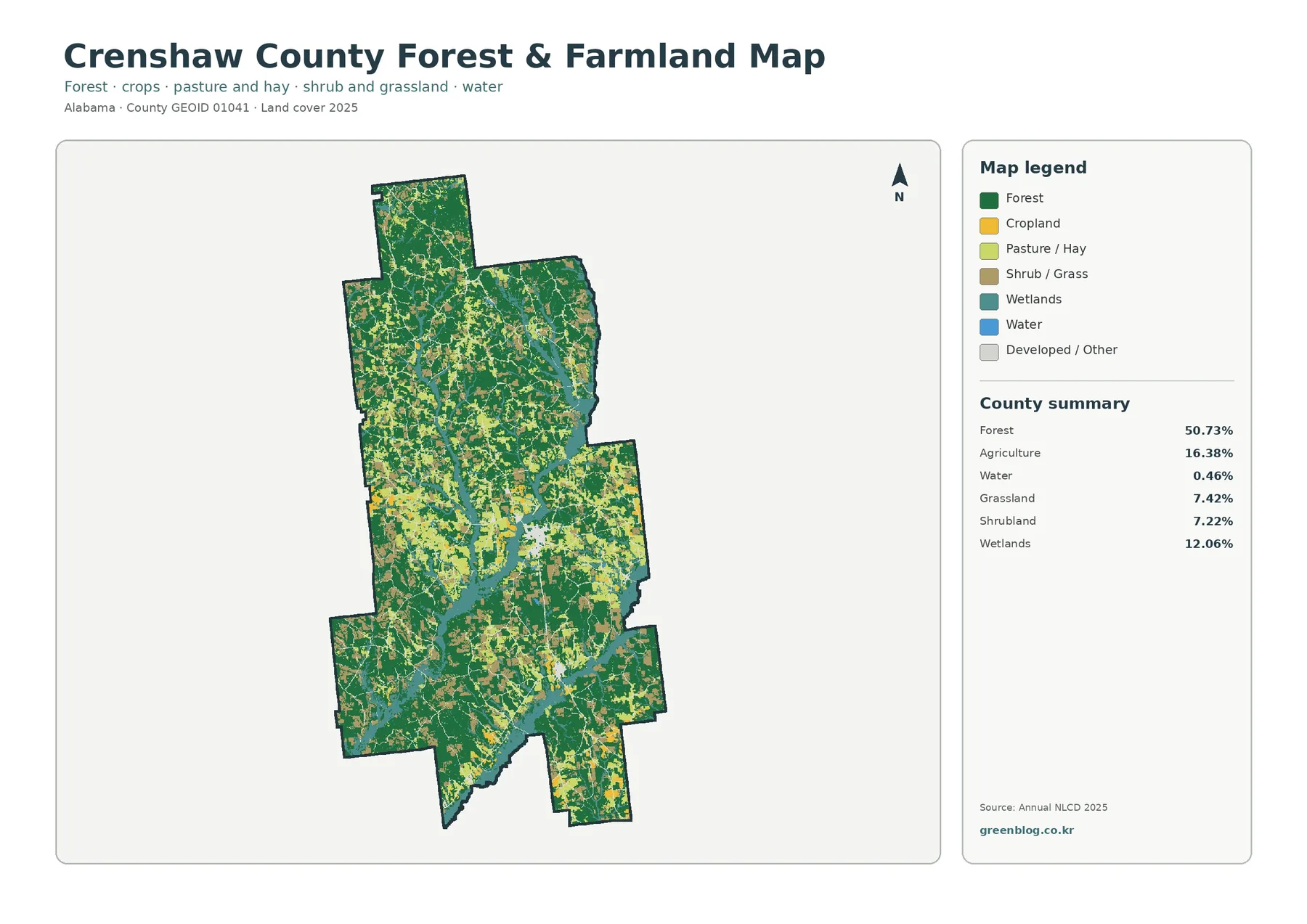Image resolution: width=1307 pixels, height=924 pixels.
Task: Click the 'Alabama · County GEOID 01041' line
Action: (x=211, y=107)
